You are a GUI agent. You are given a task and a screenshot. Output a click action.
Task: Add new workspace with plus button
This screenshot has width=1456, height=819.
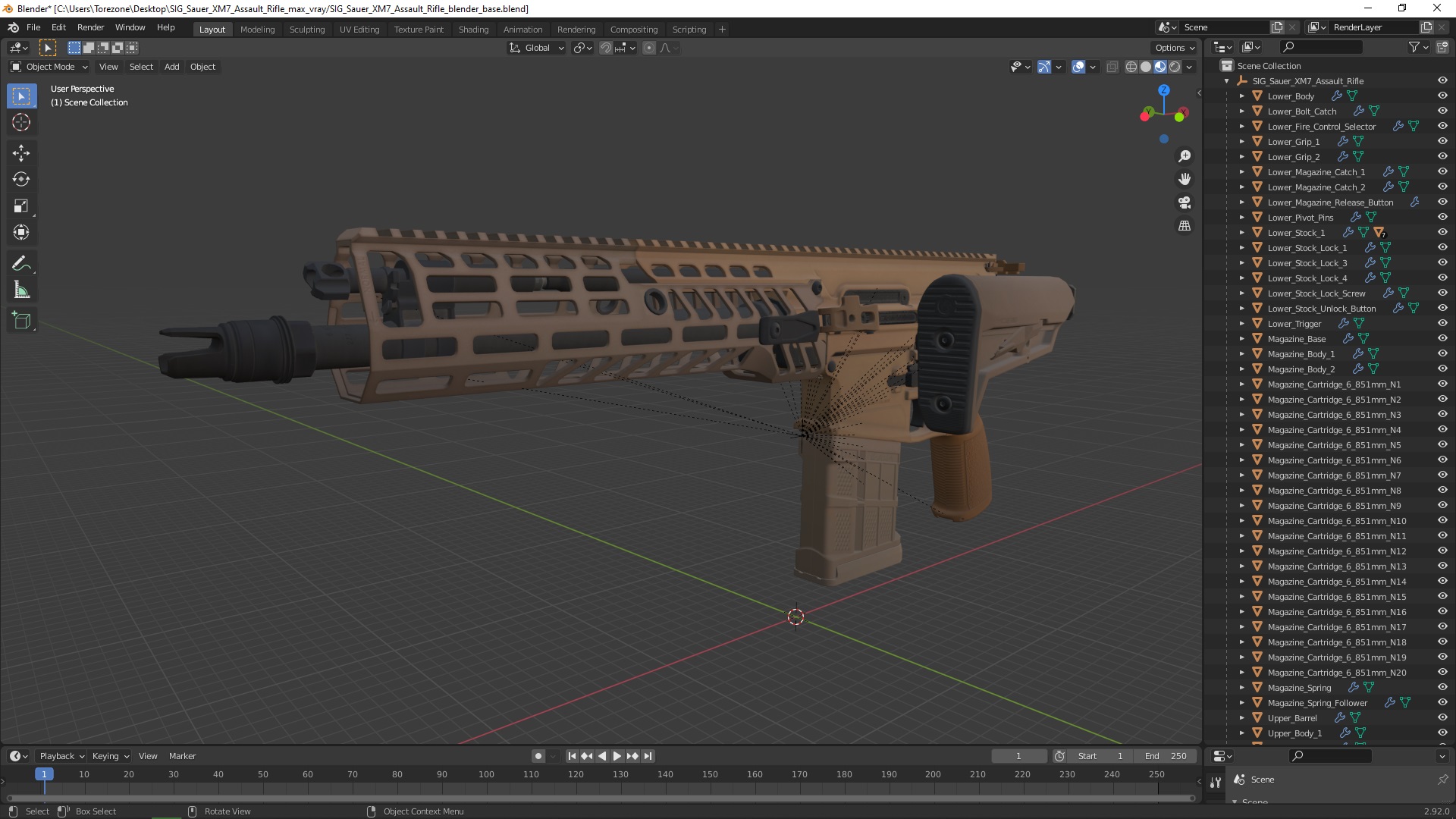point(722,30)
